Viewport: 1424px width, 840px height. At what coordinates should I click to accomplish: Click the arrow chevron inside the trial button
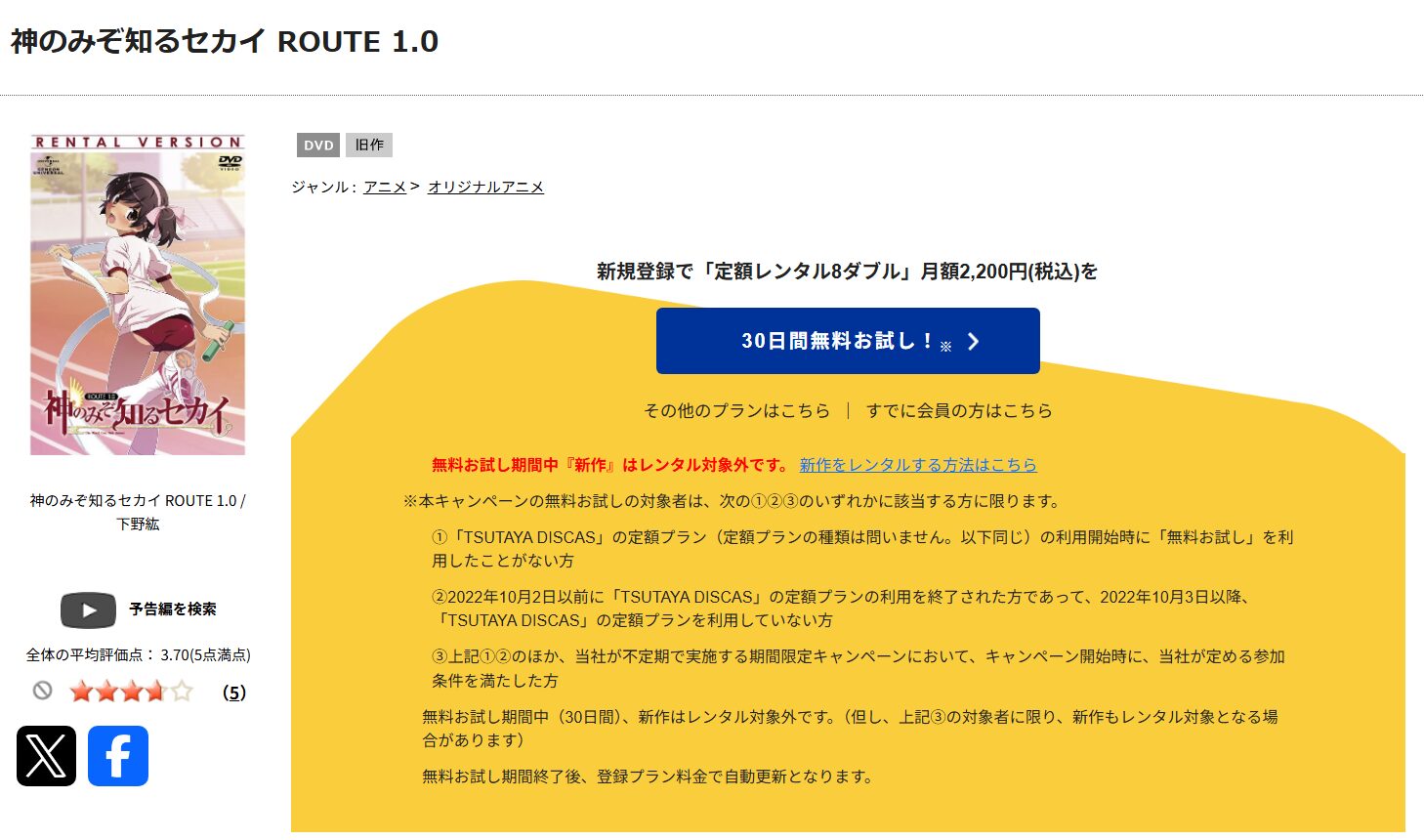(973, 341)
